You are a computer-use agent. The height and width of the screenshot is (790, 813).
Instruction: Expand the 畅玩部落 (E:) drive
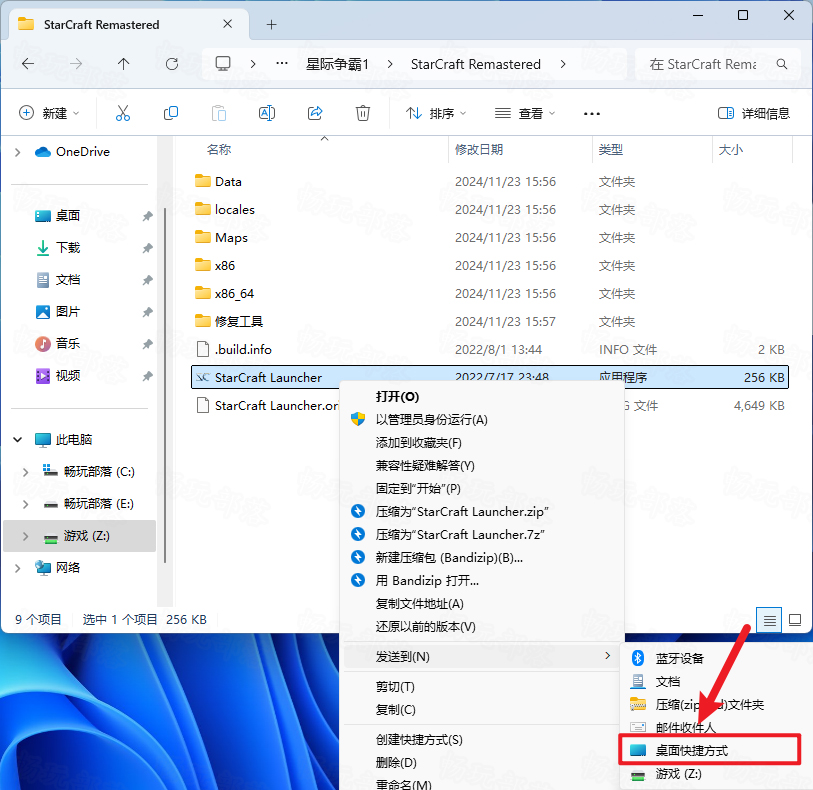[x=25, y=504]
